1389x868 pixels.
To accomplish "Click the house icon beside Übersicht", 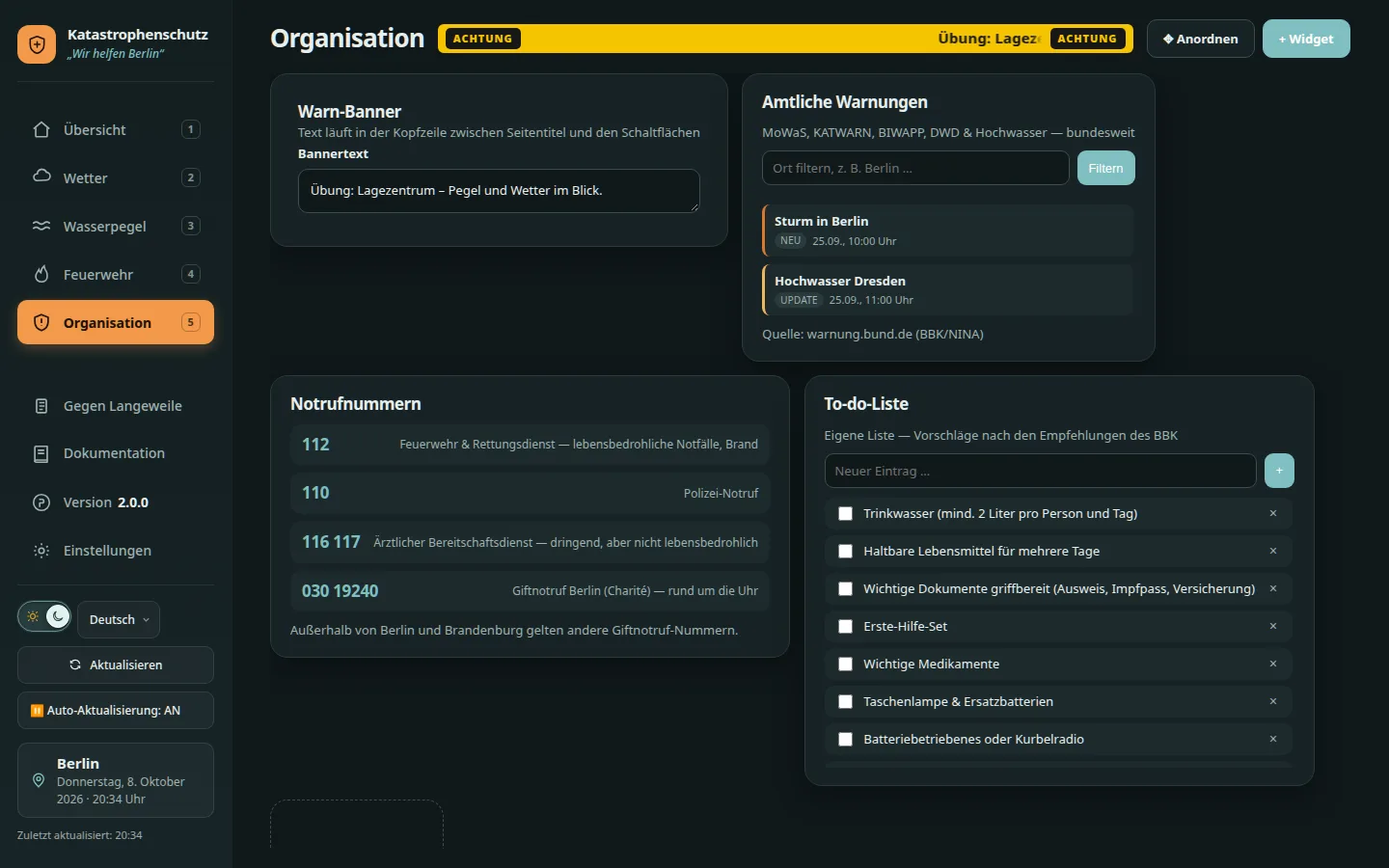I will [x=41, y=129].
